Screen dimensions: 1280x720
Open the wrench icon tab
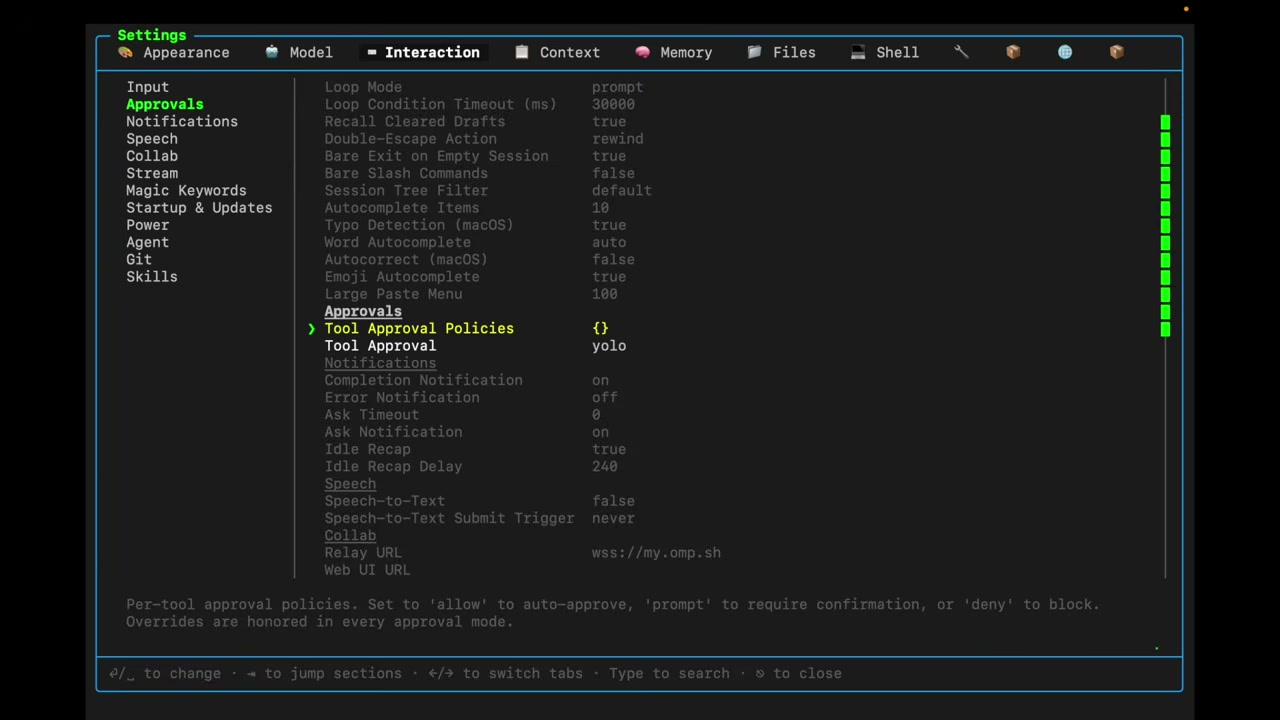click(961, 52)
